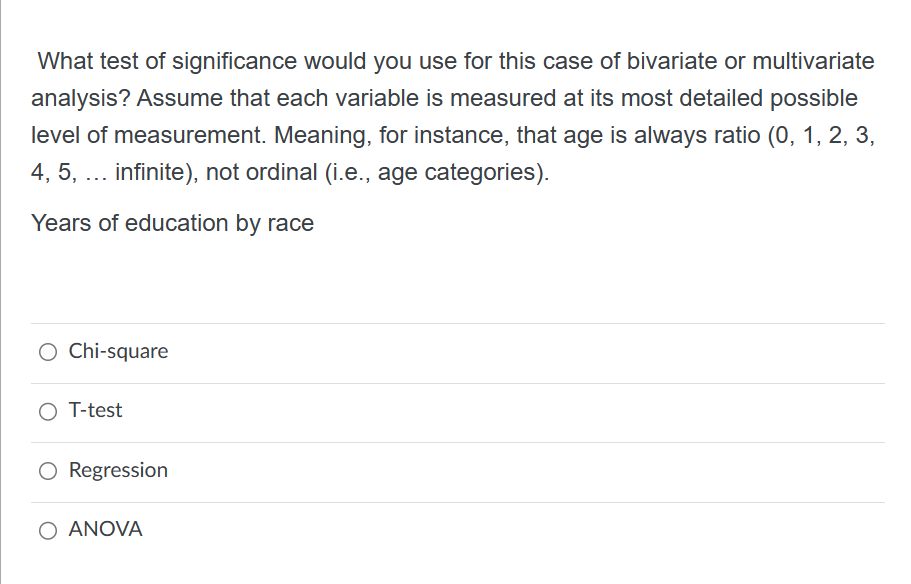The image size is (911, 584).
Task: Pick the ANOVA radio button
Action: tap(48, 530)
